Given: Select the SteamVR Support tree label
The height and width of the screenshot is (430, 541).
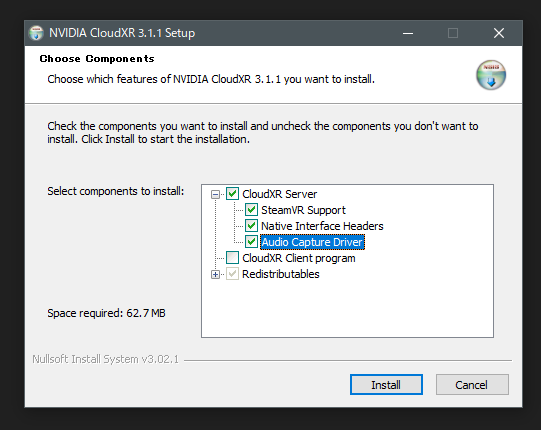Looking at the screenshot, I should [303, 210].
